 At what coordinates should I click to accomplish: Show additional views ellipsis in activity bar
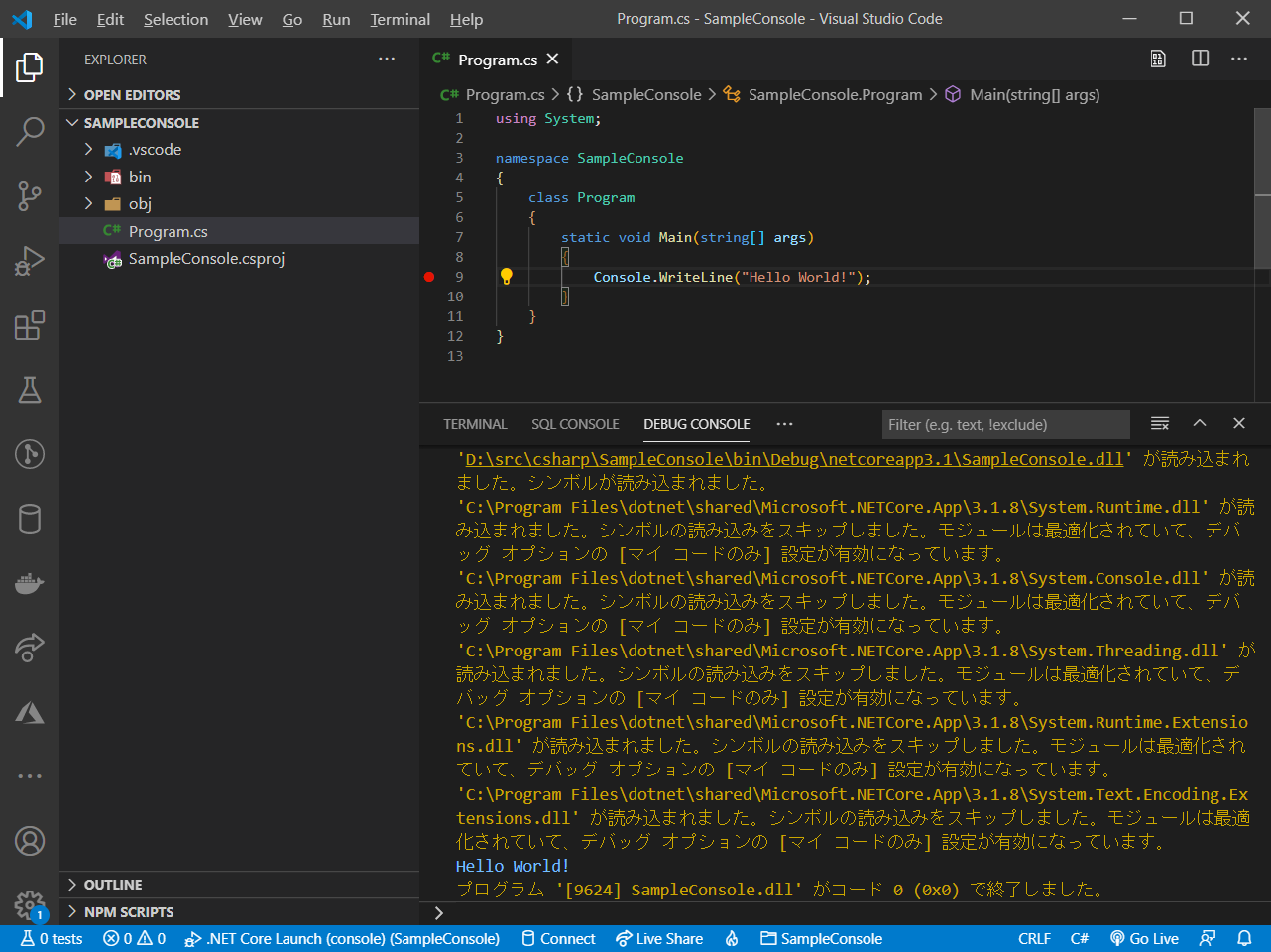(30, 776)
